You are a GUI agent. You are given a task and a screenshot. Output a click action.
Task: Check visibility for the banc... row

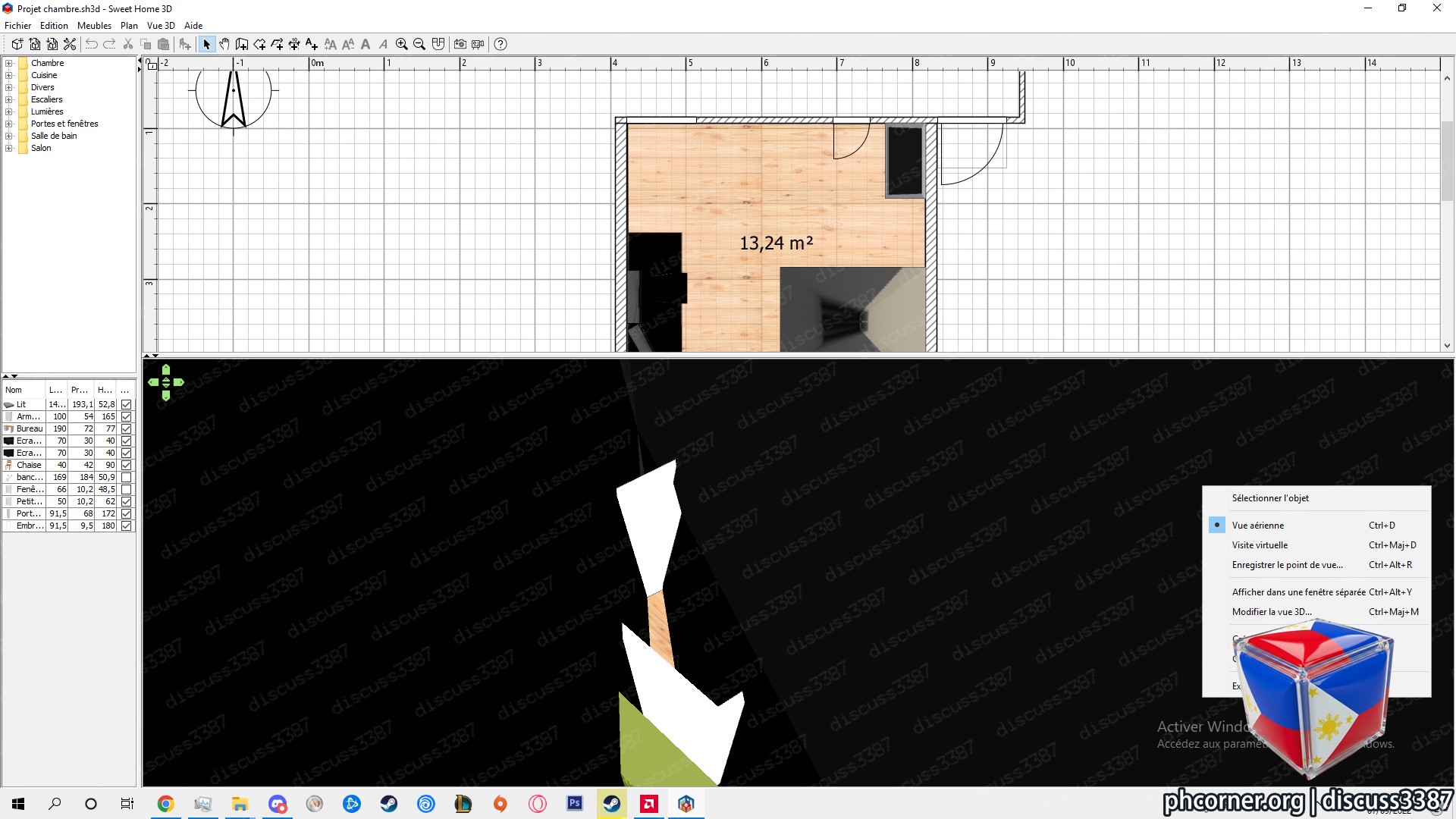pos(127,477)
